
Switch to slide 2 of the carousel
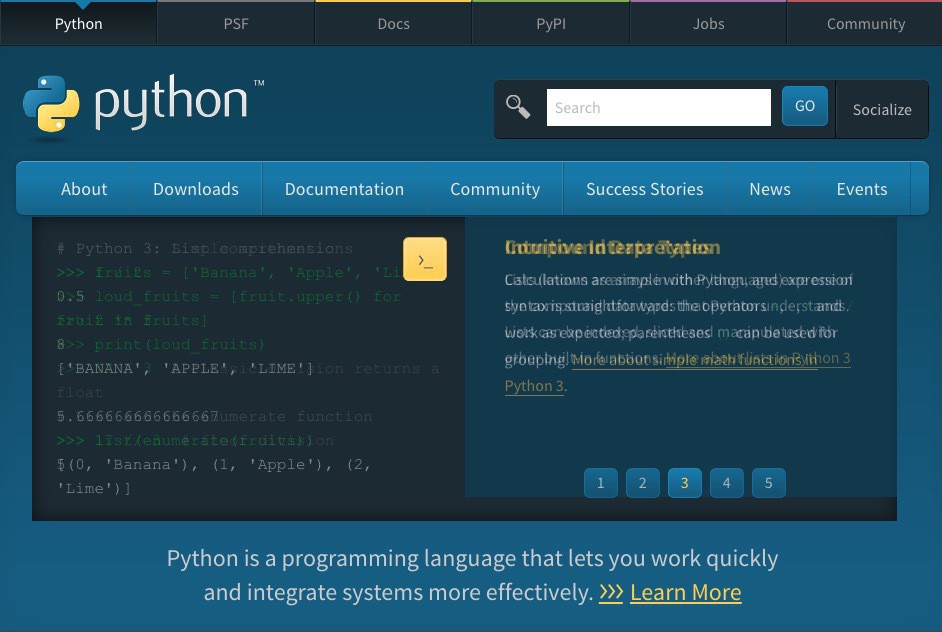(x=642, y=483)
